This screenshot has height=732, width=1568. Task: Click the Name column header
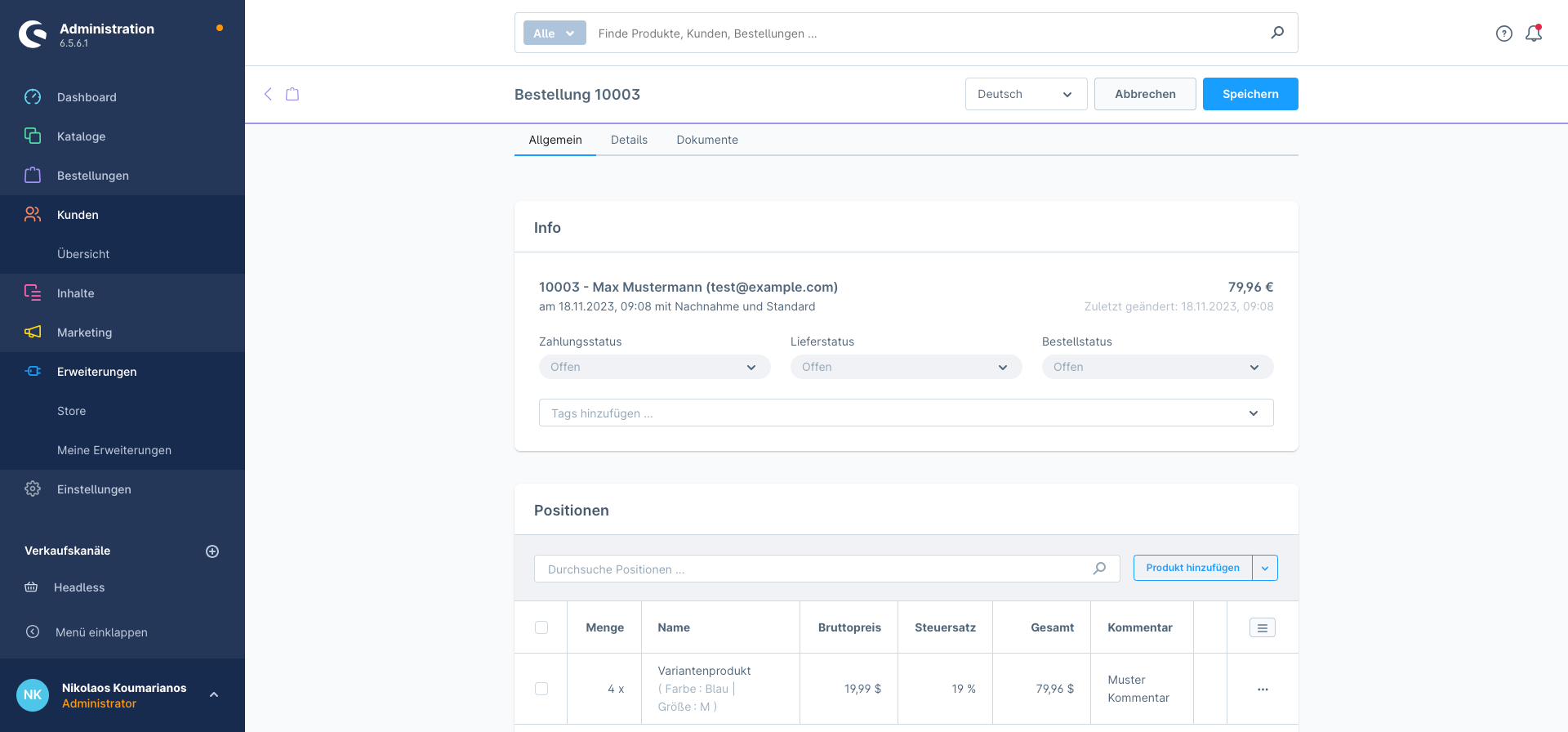(720, 627)
